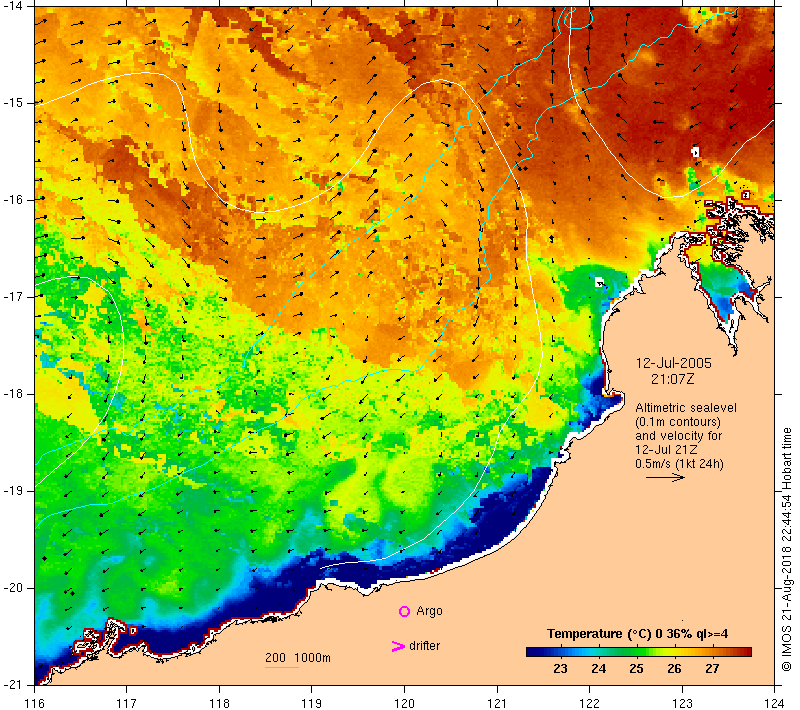Click the '12-Jul 21Z' caption line
This screenshot has width=800, height=710.
[666, 450]
